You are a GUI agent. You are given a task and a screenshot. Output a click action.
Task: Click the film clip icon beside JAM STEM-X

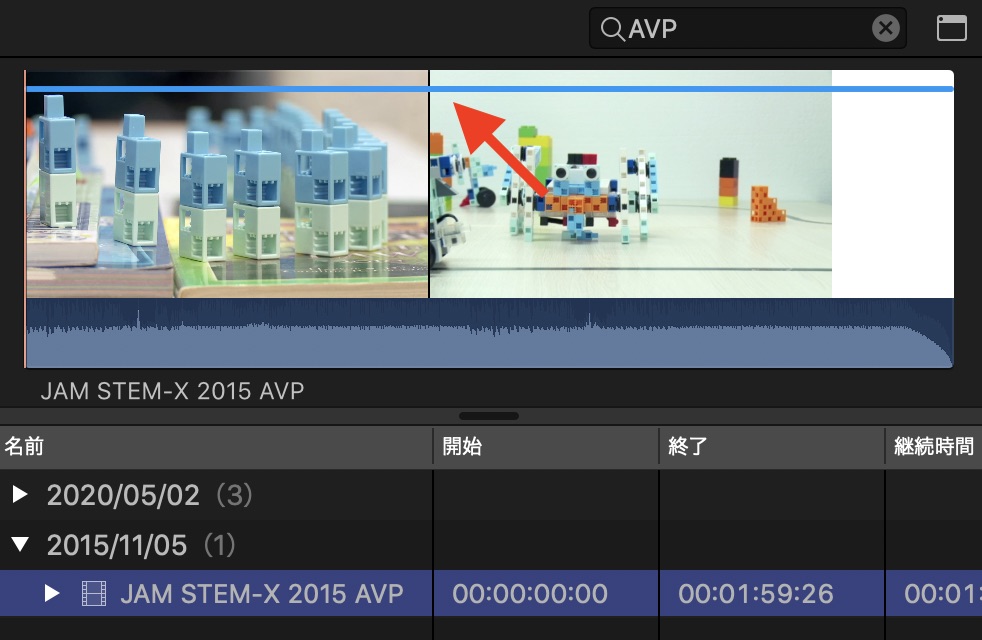[x=94, y=593]
